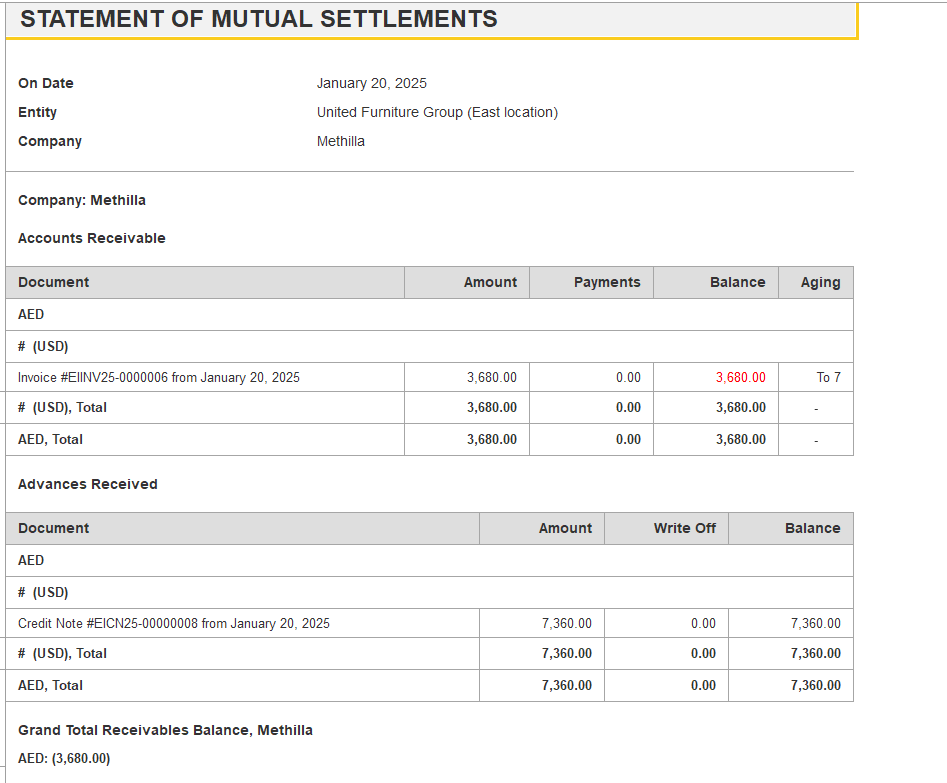Viewport: 947px width, 783px height.
Task: Click Invoice #EIINV25-0000006 document row
Action: point(429,378)
